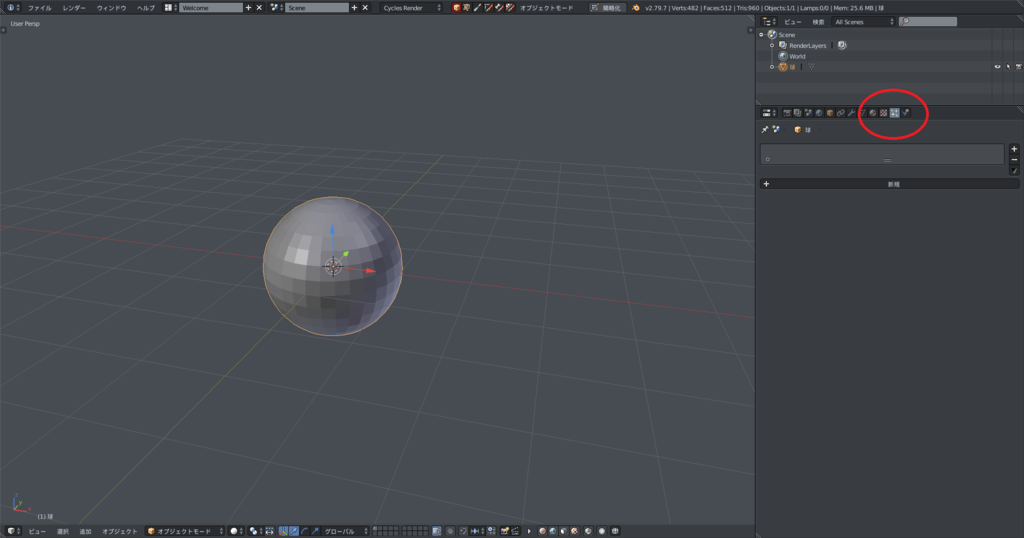Click the pin icon in properties panel
The height and width of the screenshot is (538, 1024).
(765, 129)
